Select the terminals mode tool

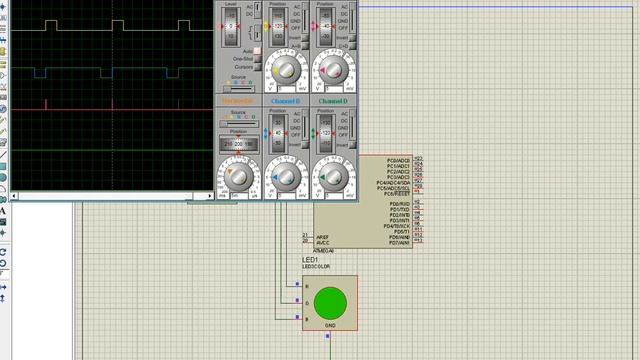[3, 64]
